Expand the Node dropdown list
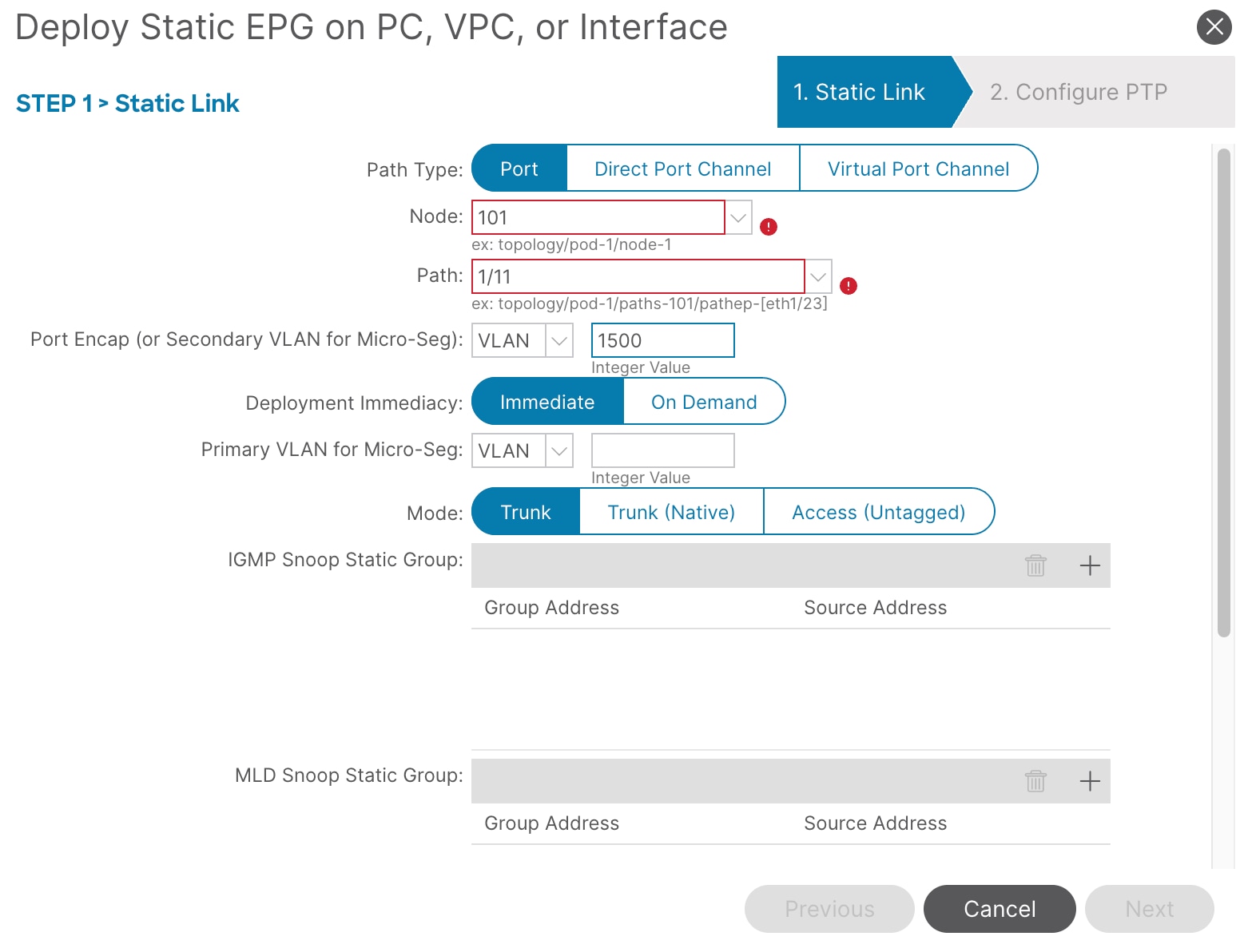This screenshot has width=1248, height=952. coord(738,217)
